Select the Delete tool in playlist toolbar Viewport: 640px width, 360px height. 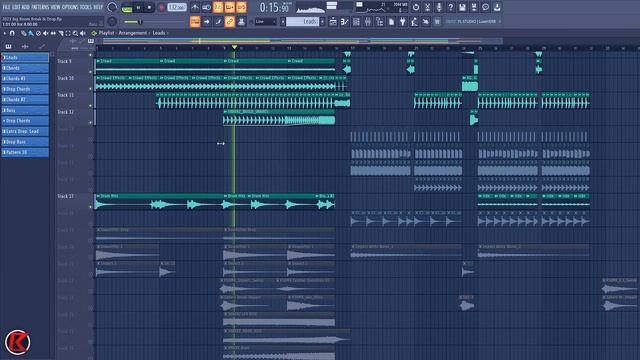[x=38, y=33]
